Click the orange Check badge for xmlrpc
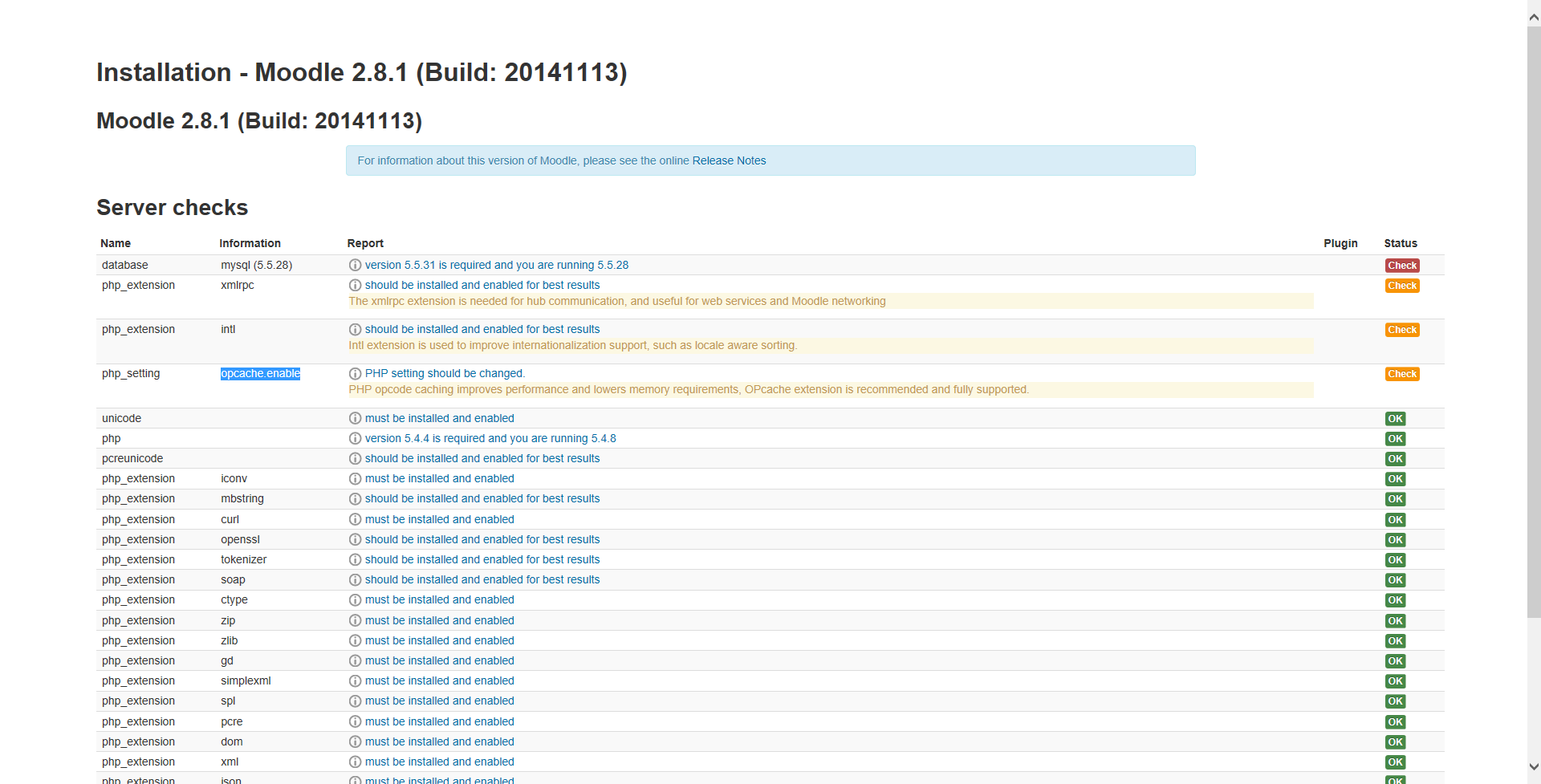Image resolution: width=1541 pixels, height=784 pixels. coord(1402,286)
